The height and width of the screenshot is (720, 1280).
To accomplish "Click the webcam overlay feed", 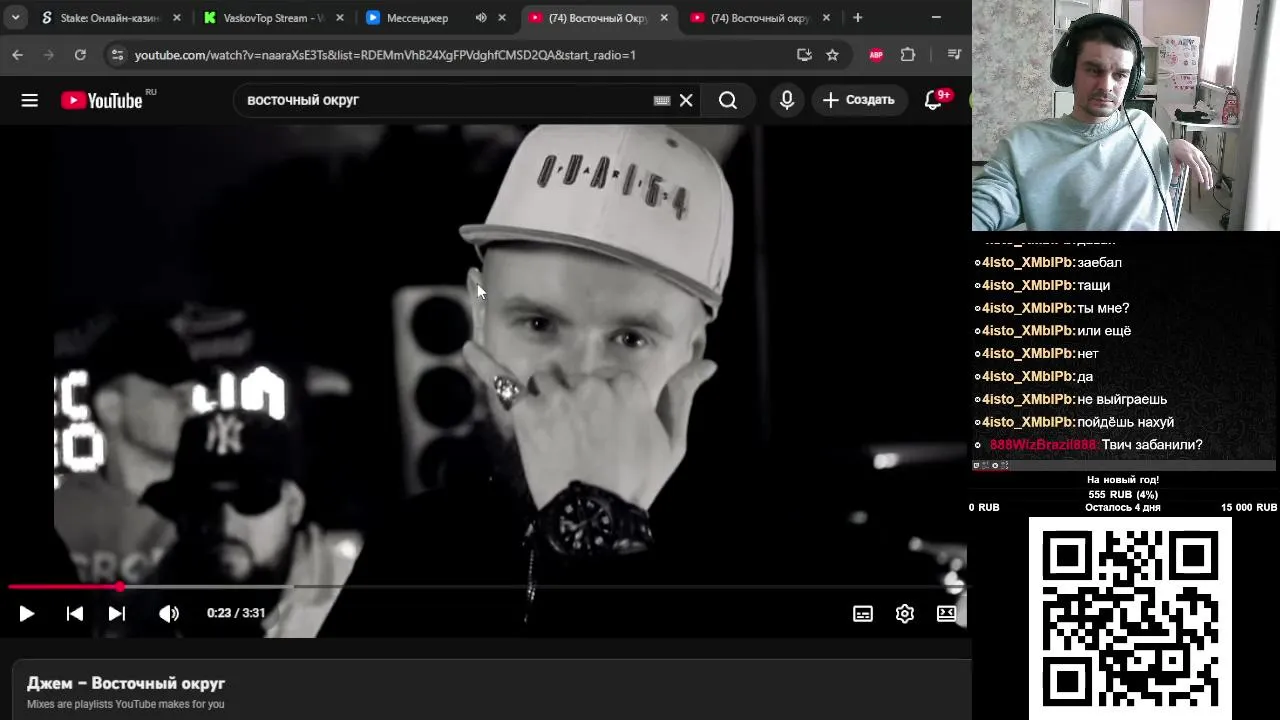I will click(x=1126, y=115).
